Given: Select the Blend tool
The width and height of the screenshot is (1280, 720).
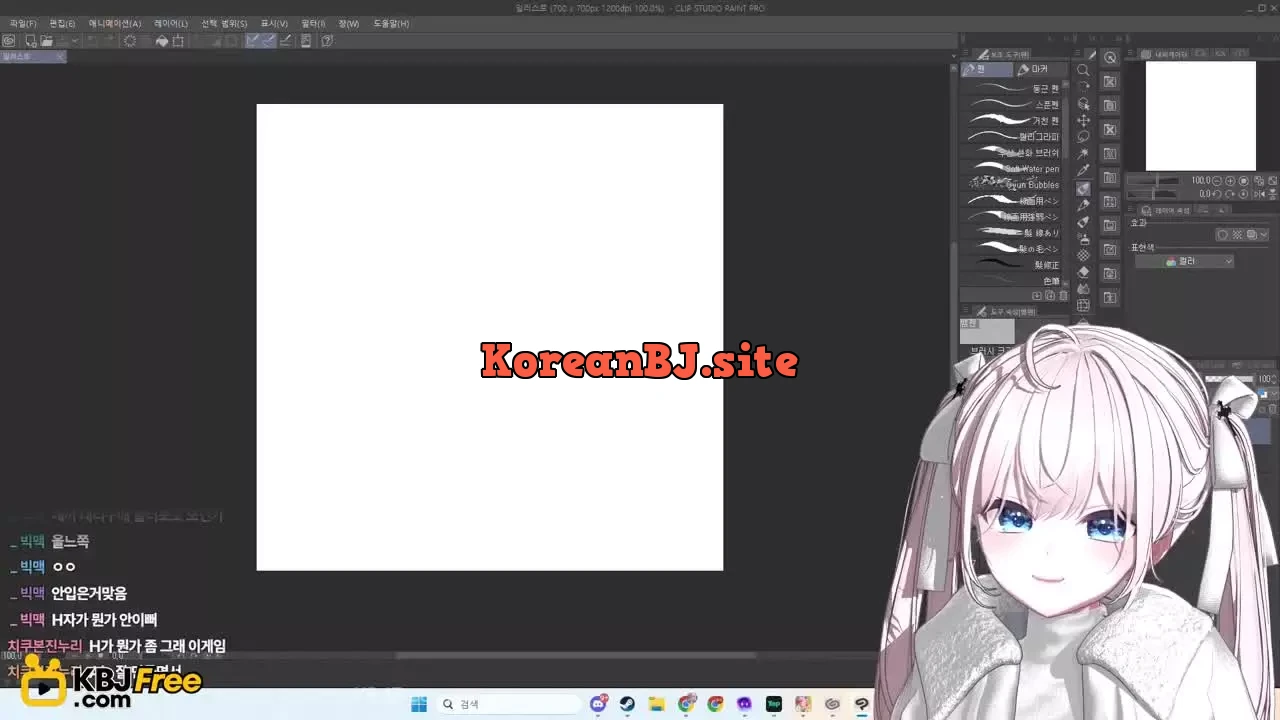Looking at the screenshot, I should (1083, 289).
